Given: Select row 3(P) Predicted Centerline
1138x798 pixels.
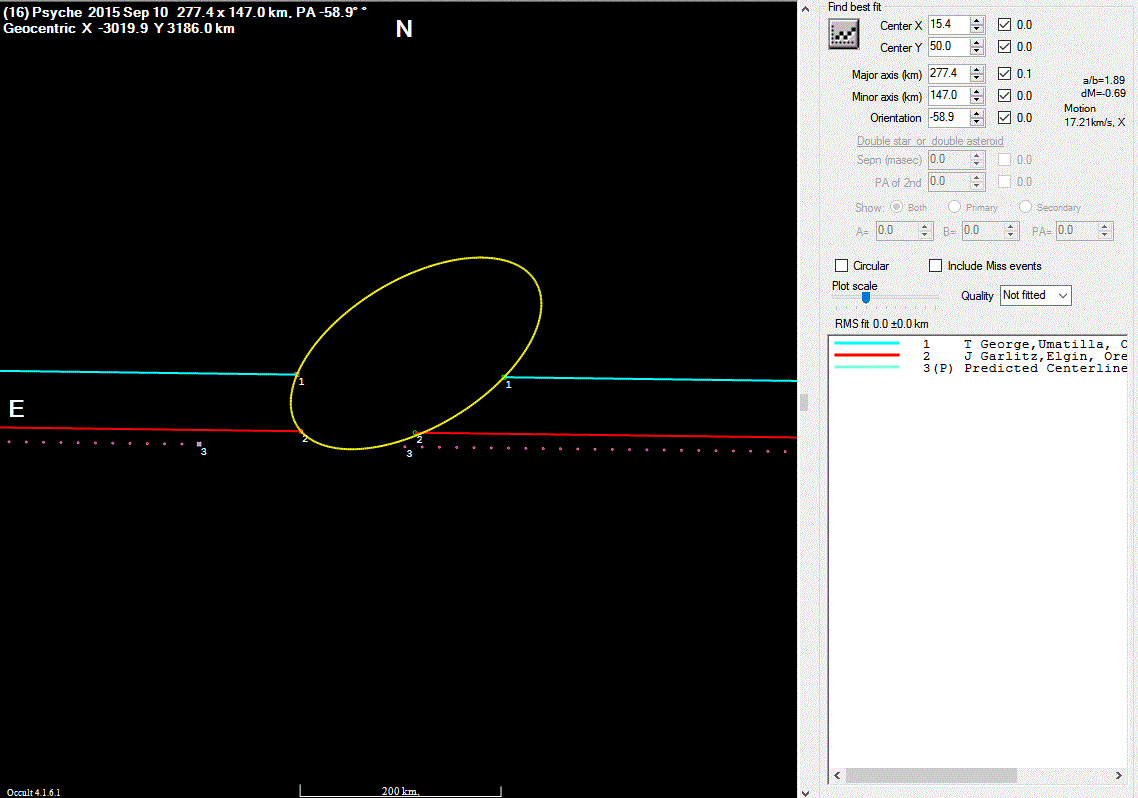Looking at the screenshot, I should coord(980,368).
